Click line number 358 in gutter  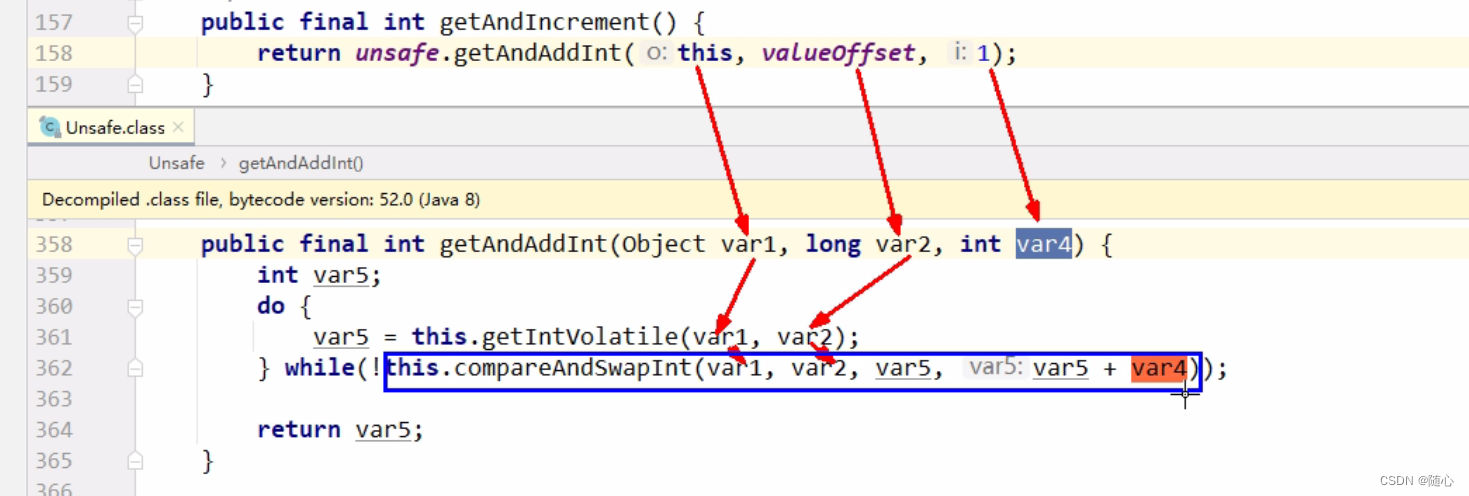point(54,244)
